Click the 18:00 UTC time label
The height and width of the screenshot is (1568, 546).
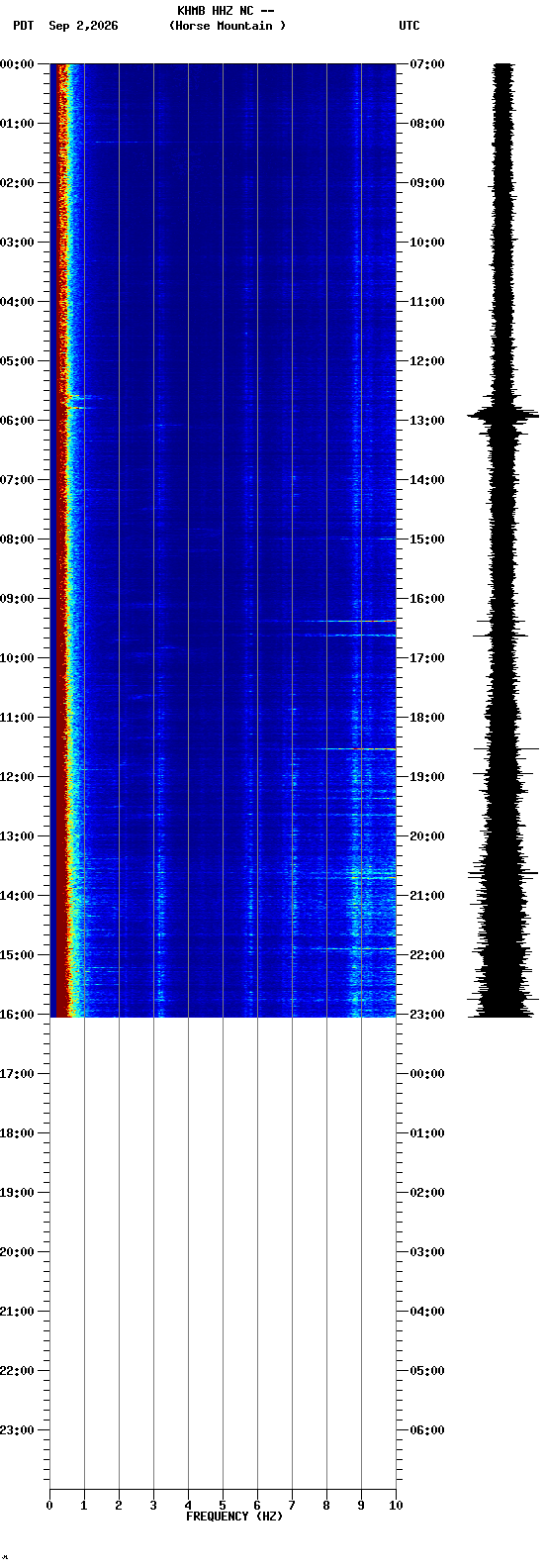pos(427,718)
